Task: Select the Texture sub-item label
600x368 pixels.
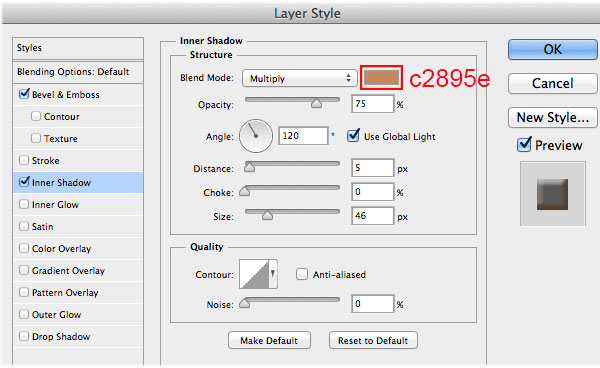Action: (x=61, y=138)
